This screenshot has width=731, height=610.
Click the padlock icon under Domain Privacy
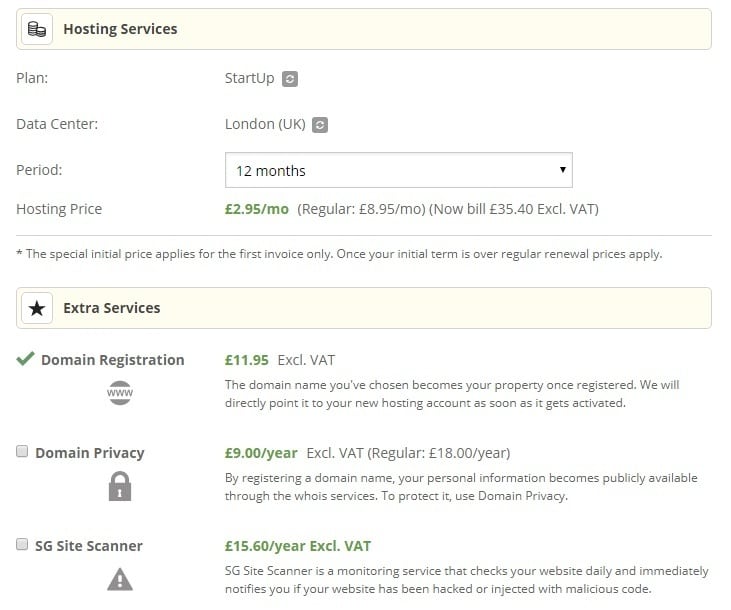click(120, 486)
